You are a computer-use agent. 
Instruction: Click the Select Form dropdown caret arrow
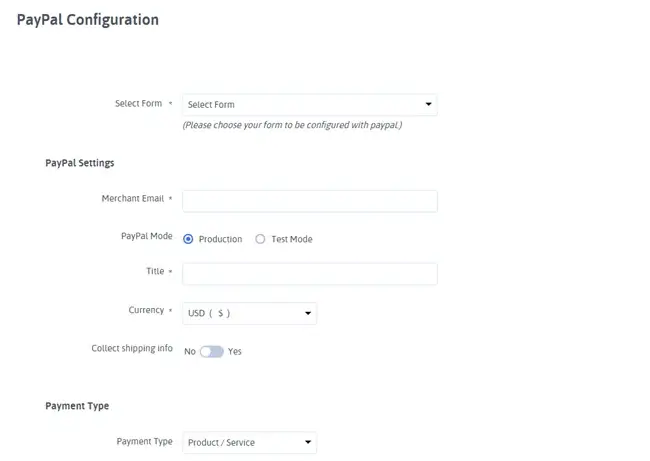tap(428, 104)
